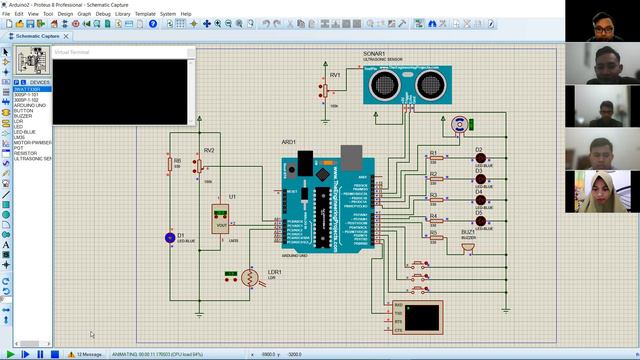
Task: Advance the simulation by one Step
Action: tap(25, 354)
